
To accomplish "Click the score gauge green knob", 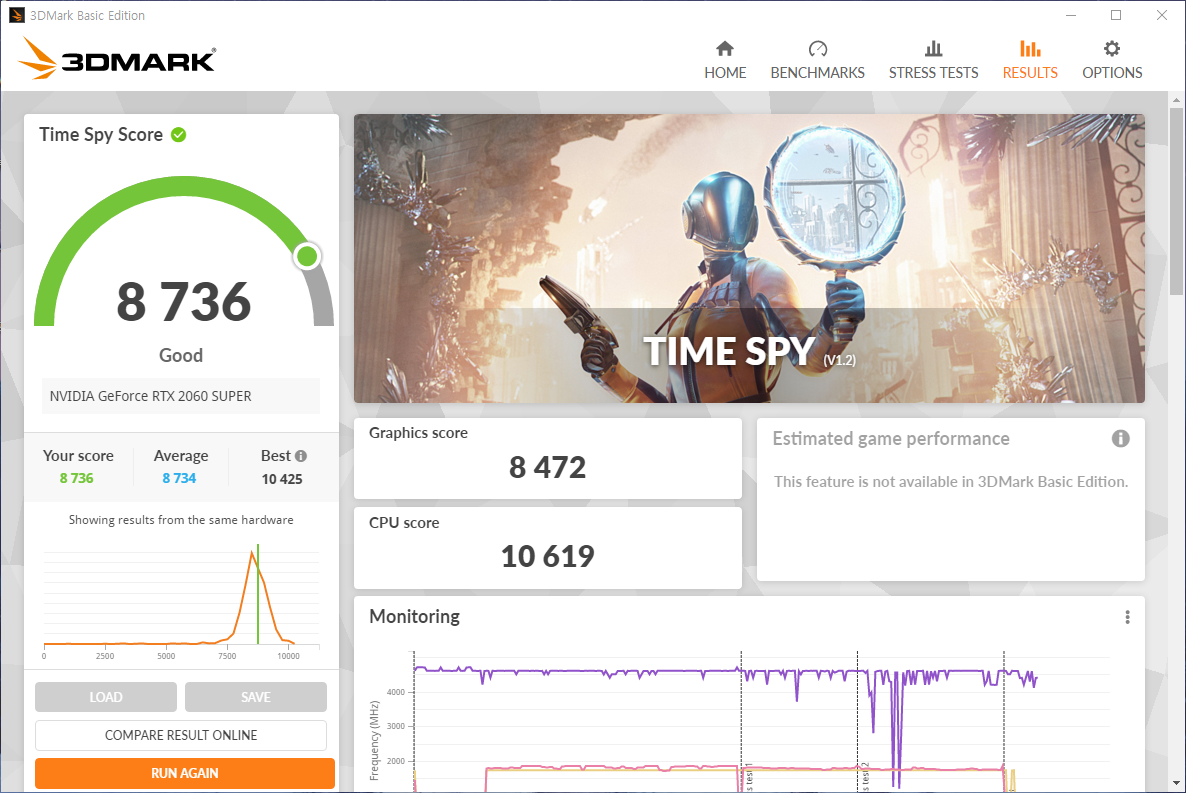I will 307,257.
